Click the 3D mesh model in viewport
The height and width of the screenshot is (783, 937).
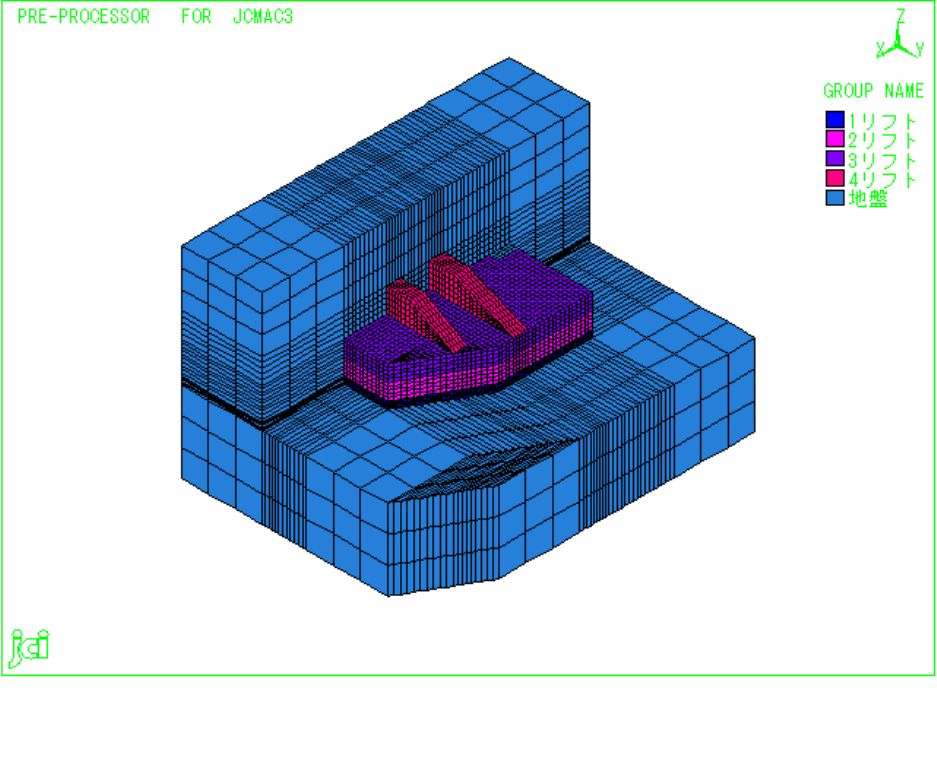(468, 327)
